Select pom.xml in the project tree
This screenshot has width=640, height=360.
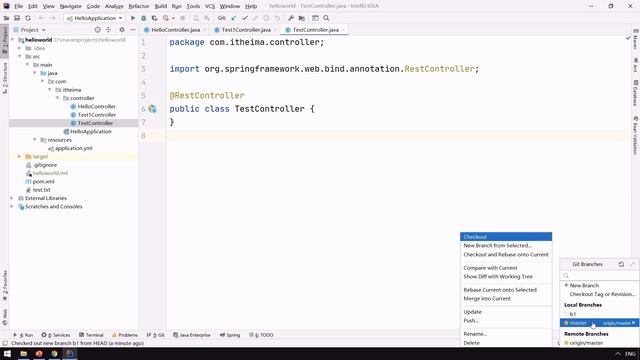click(43, 181)
